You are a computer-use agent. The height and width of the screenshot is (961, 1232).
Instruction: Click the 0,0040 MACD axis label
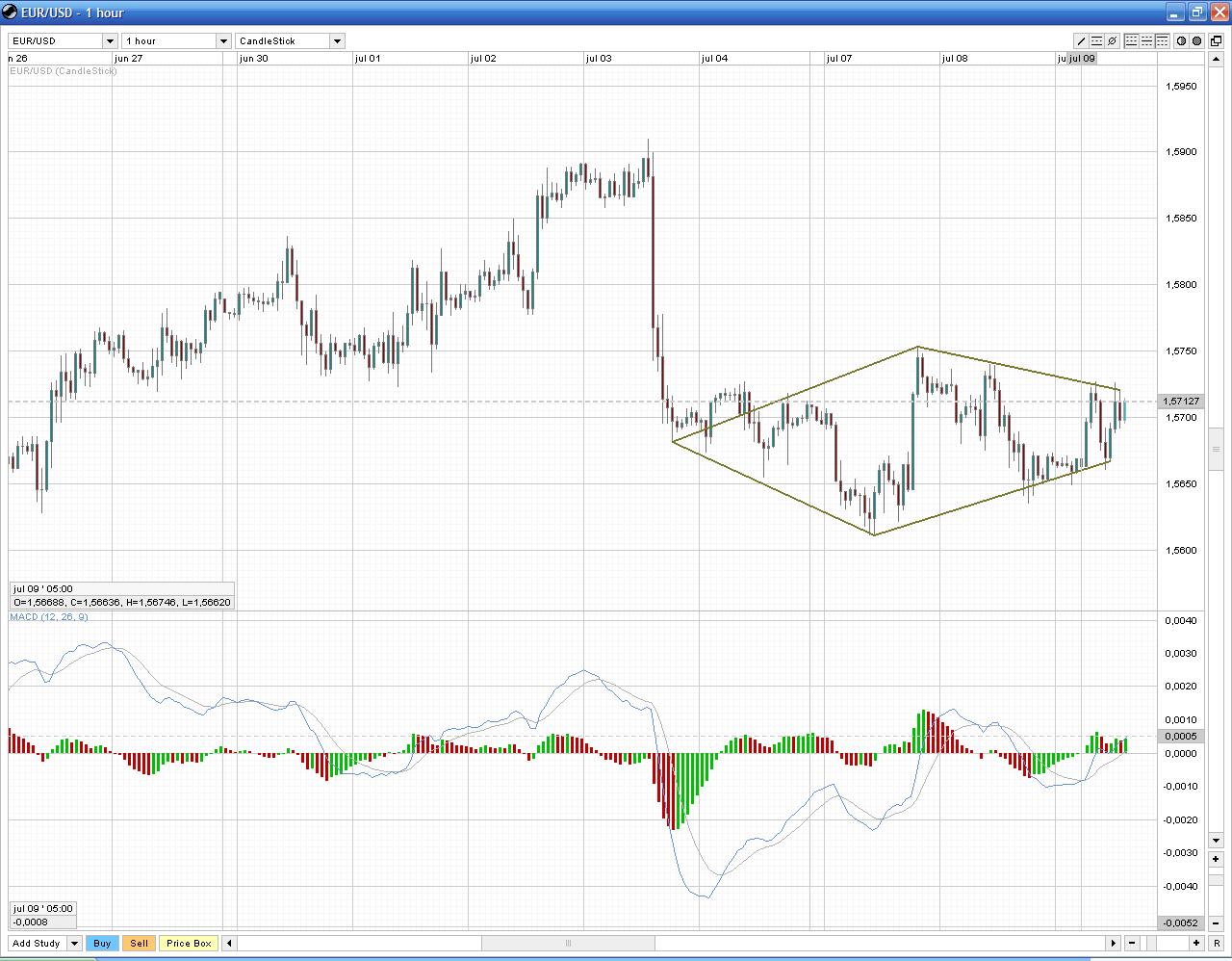pyautogui.click(x=1181, y=621)
